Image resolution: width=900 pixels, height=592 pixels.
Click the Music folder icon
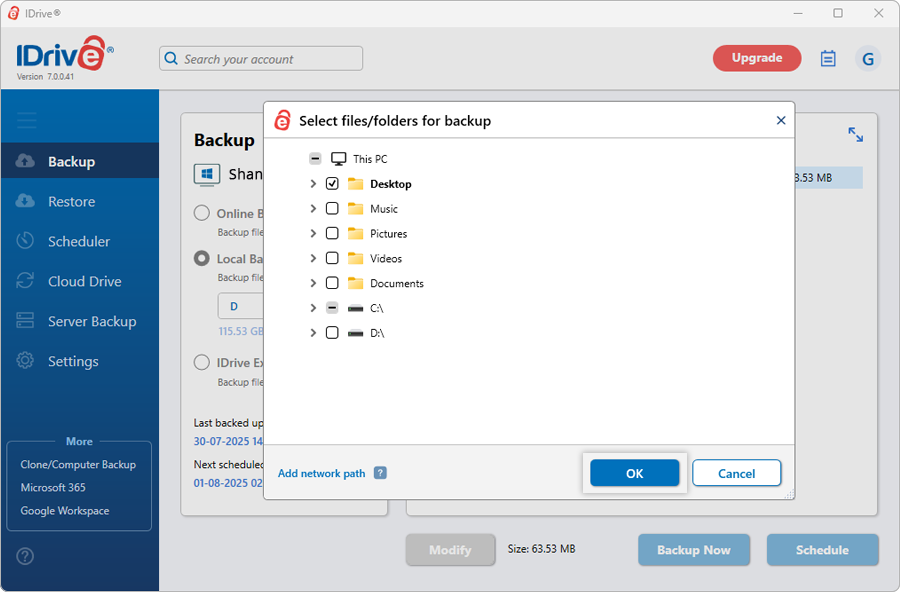(x=356, y=208)
